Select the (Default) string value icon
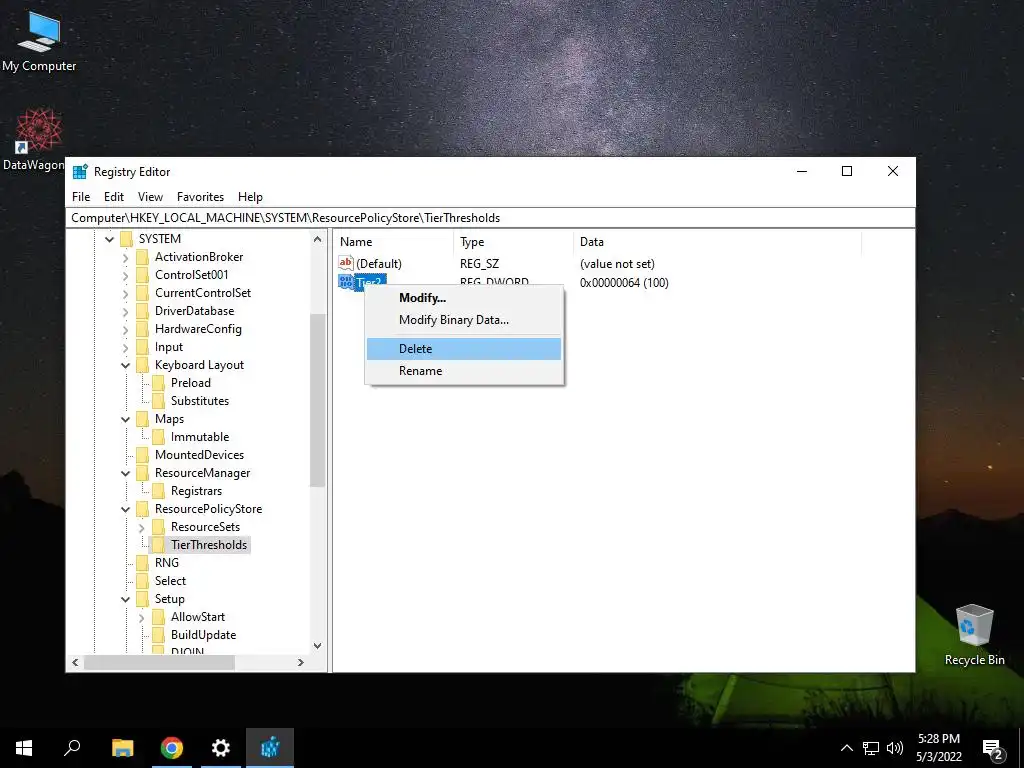Screen dimensions: 1024x768 coord(345,263)
